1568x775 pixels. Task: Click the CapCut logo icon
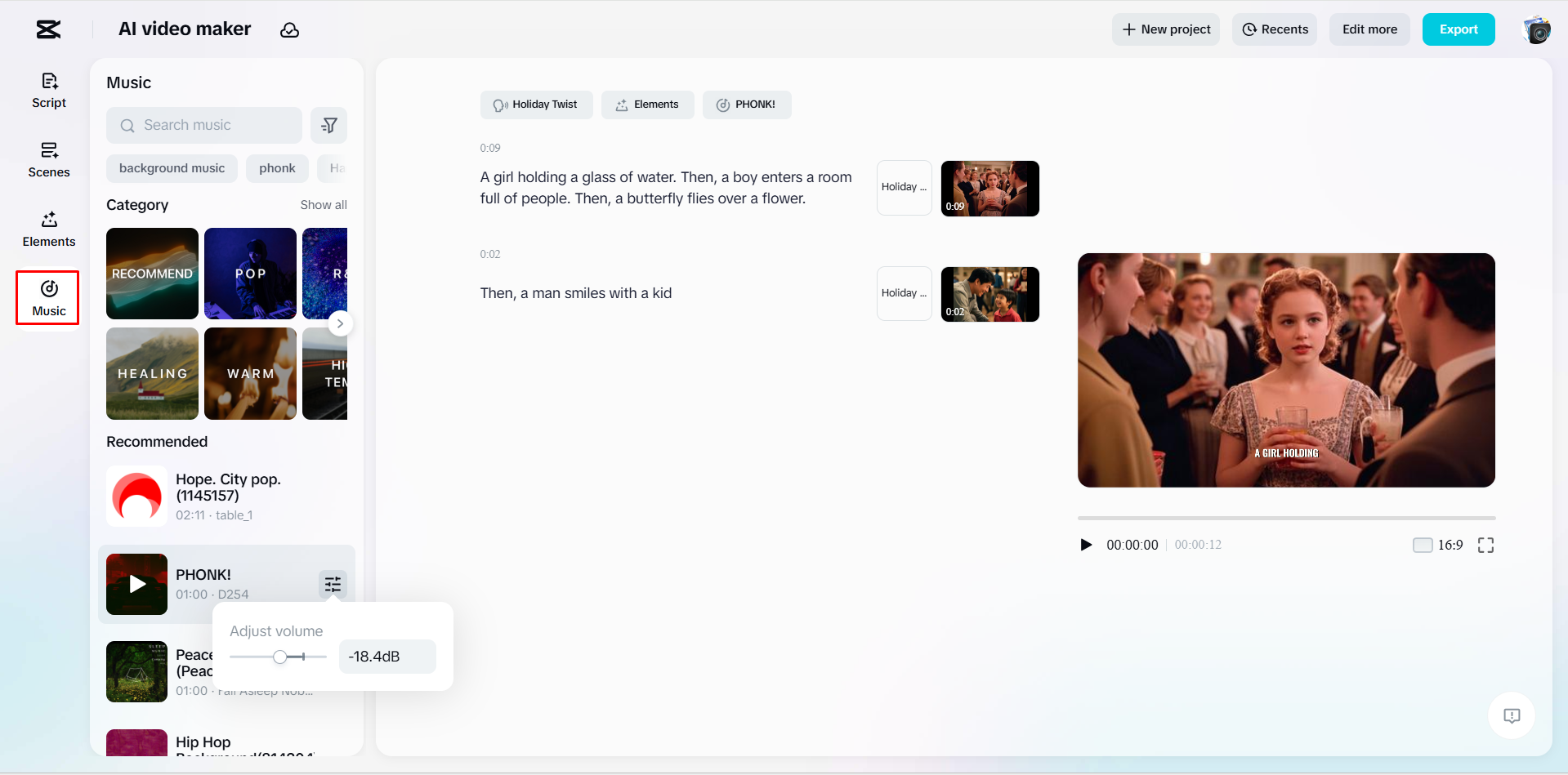pos(48,29)
